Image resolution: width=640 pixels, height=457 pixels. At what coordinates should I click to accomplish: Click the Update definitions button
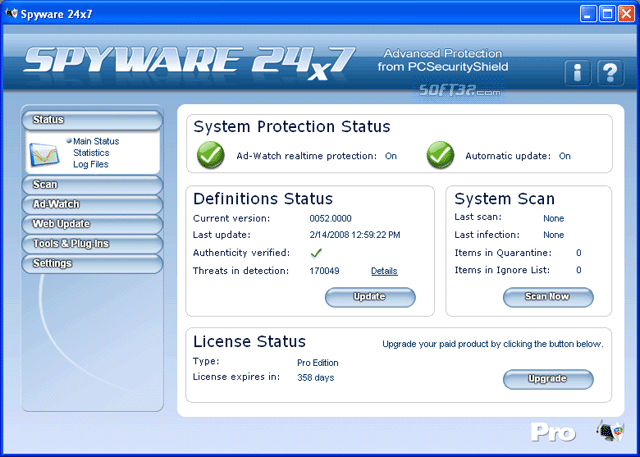tap(370, 297)
